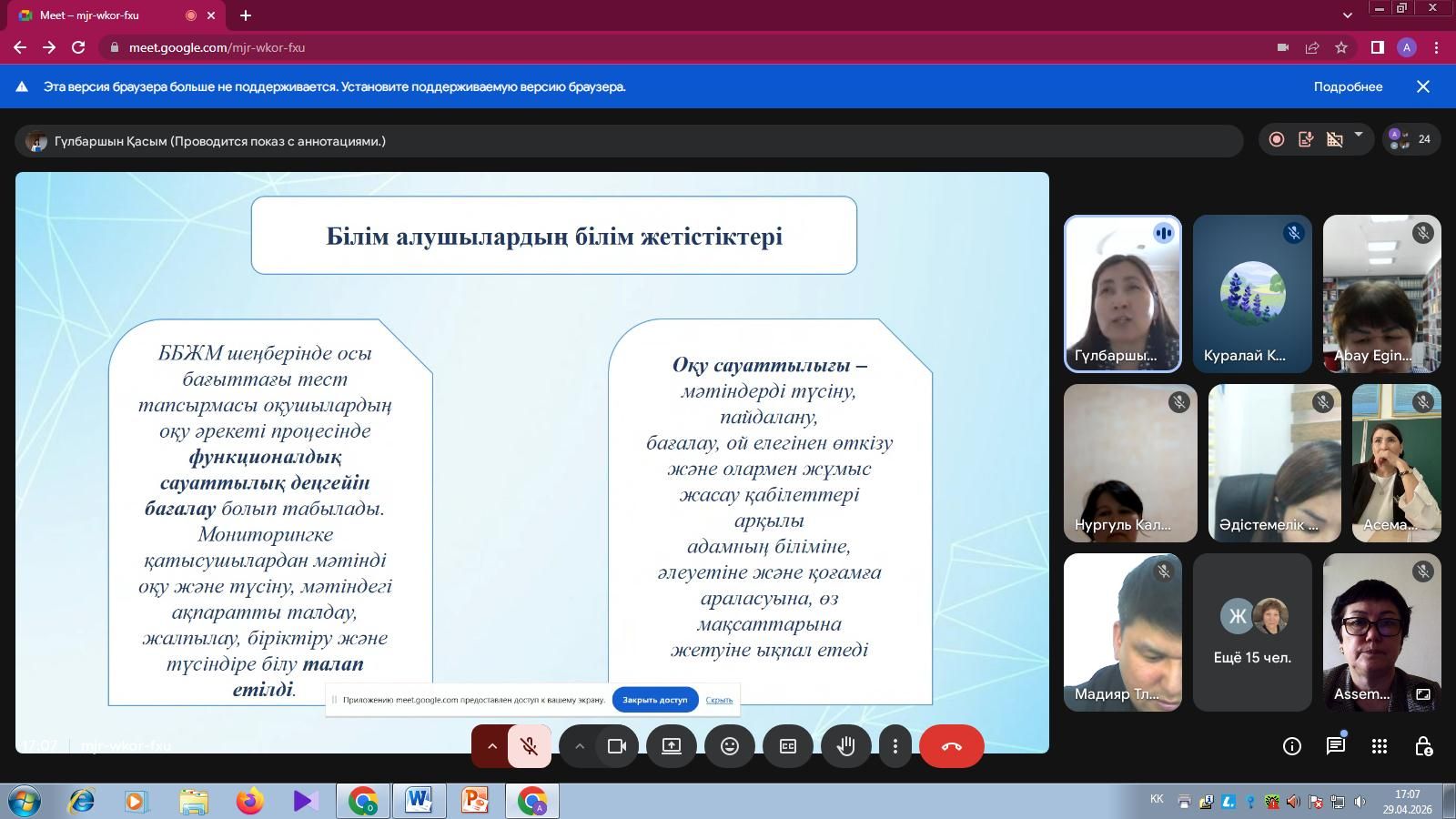Raise hand in the meeting
The image size is (1456, 819).
click(x=845, y=746)
